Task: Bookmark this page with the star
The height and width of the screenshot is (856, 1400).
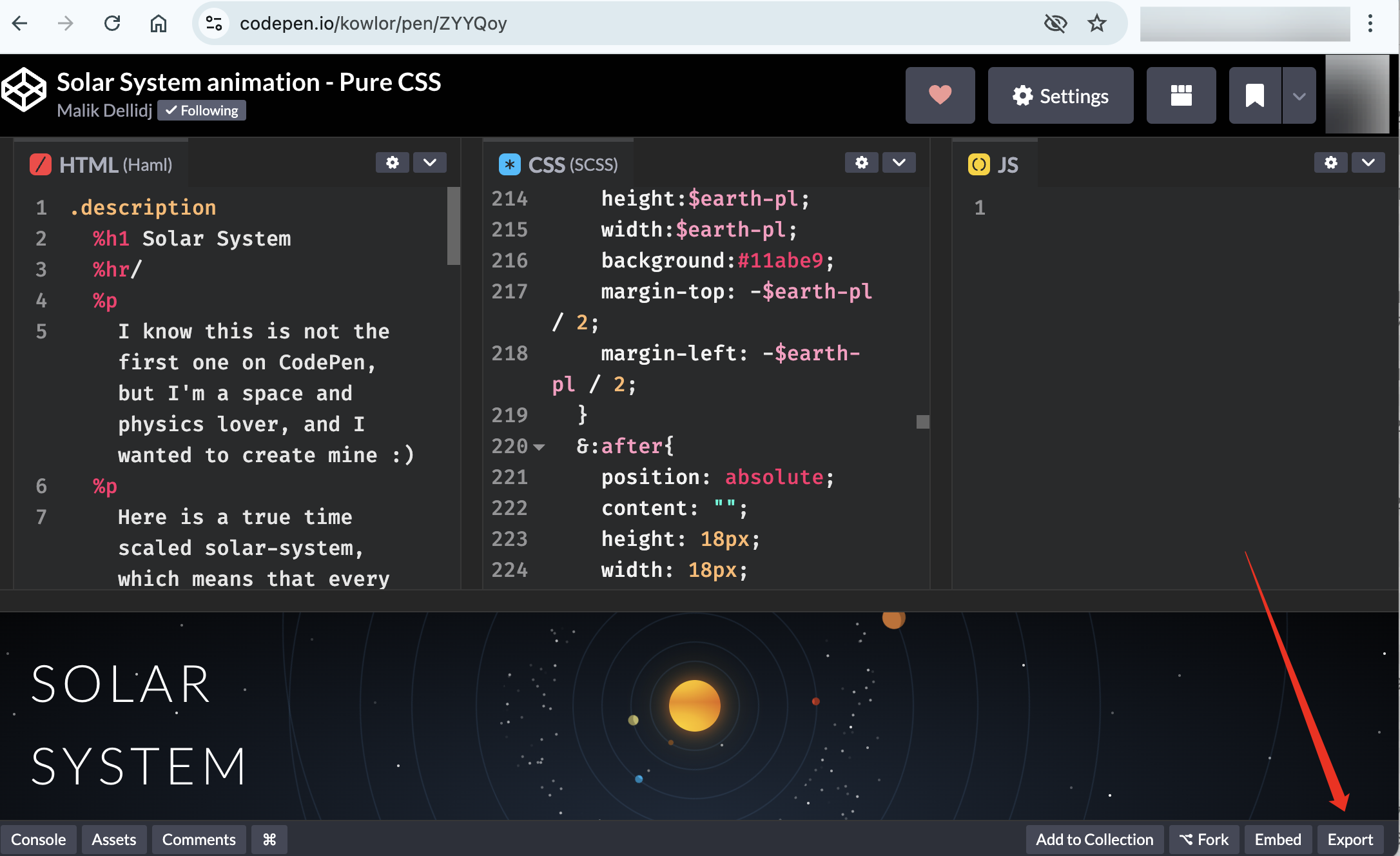Action: point(1096,24)
